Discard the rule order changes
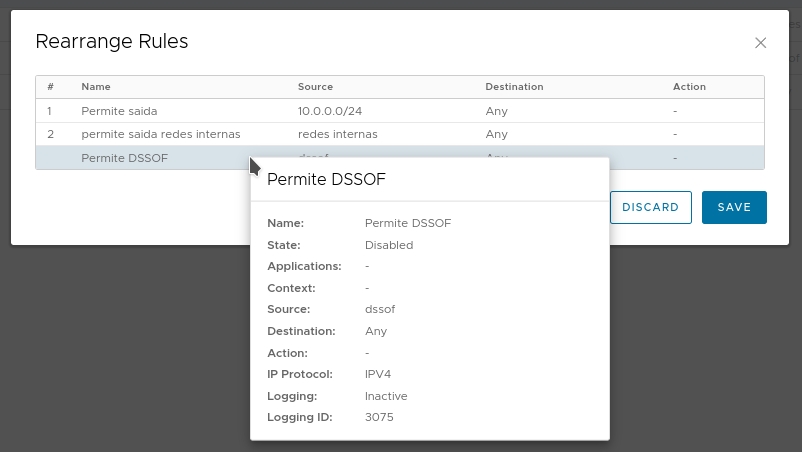This screenshot has width=802, height=452. point(650,207)
